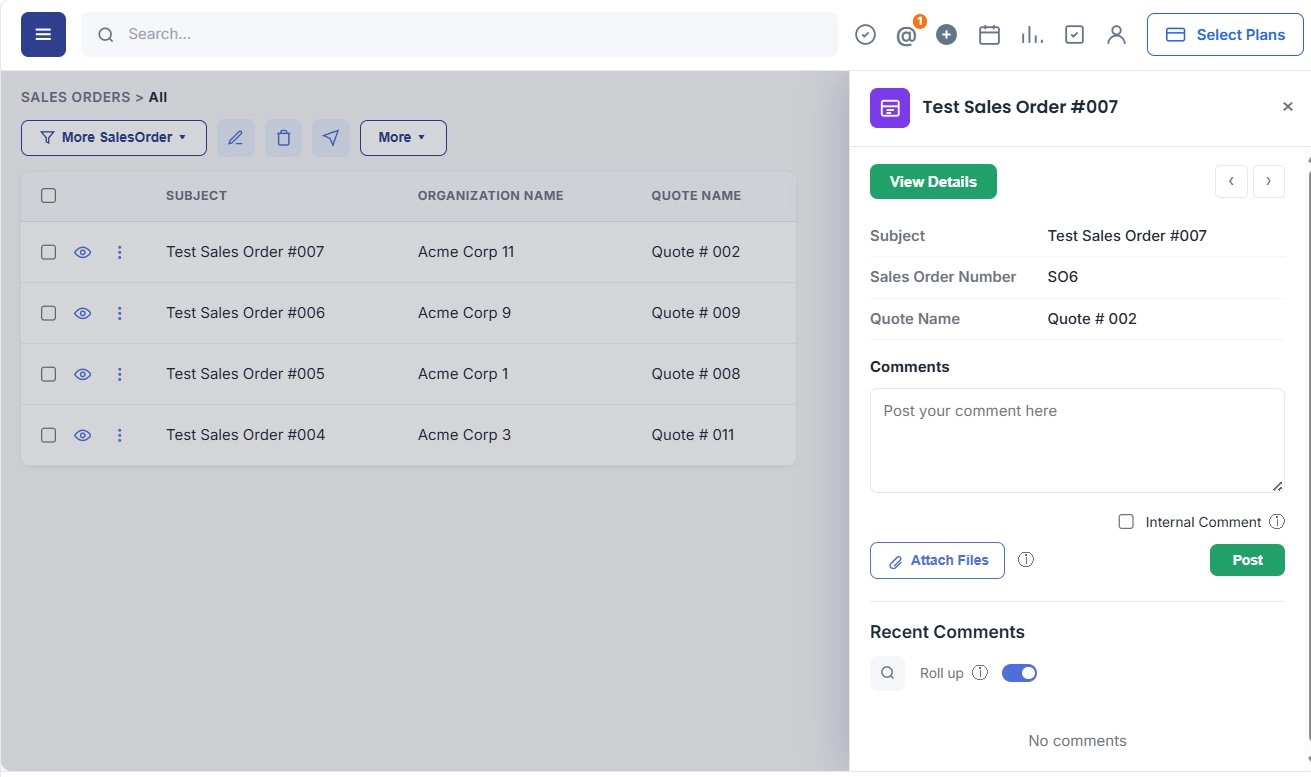Viewport: 1311px width, 777px height.
Task: Sort by ORGANIZATION NAME column header
Action: click(490, 196)
